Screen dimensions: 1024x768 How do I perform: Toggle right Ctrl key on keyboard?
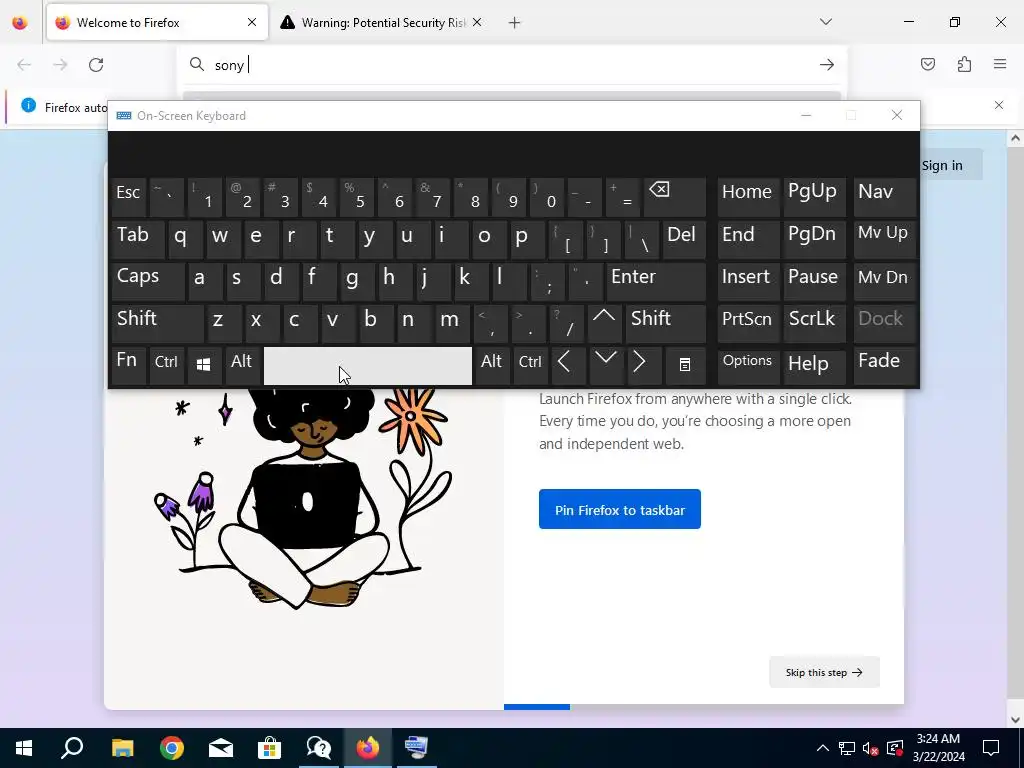click(530, 364)
